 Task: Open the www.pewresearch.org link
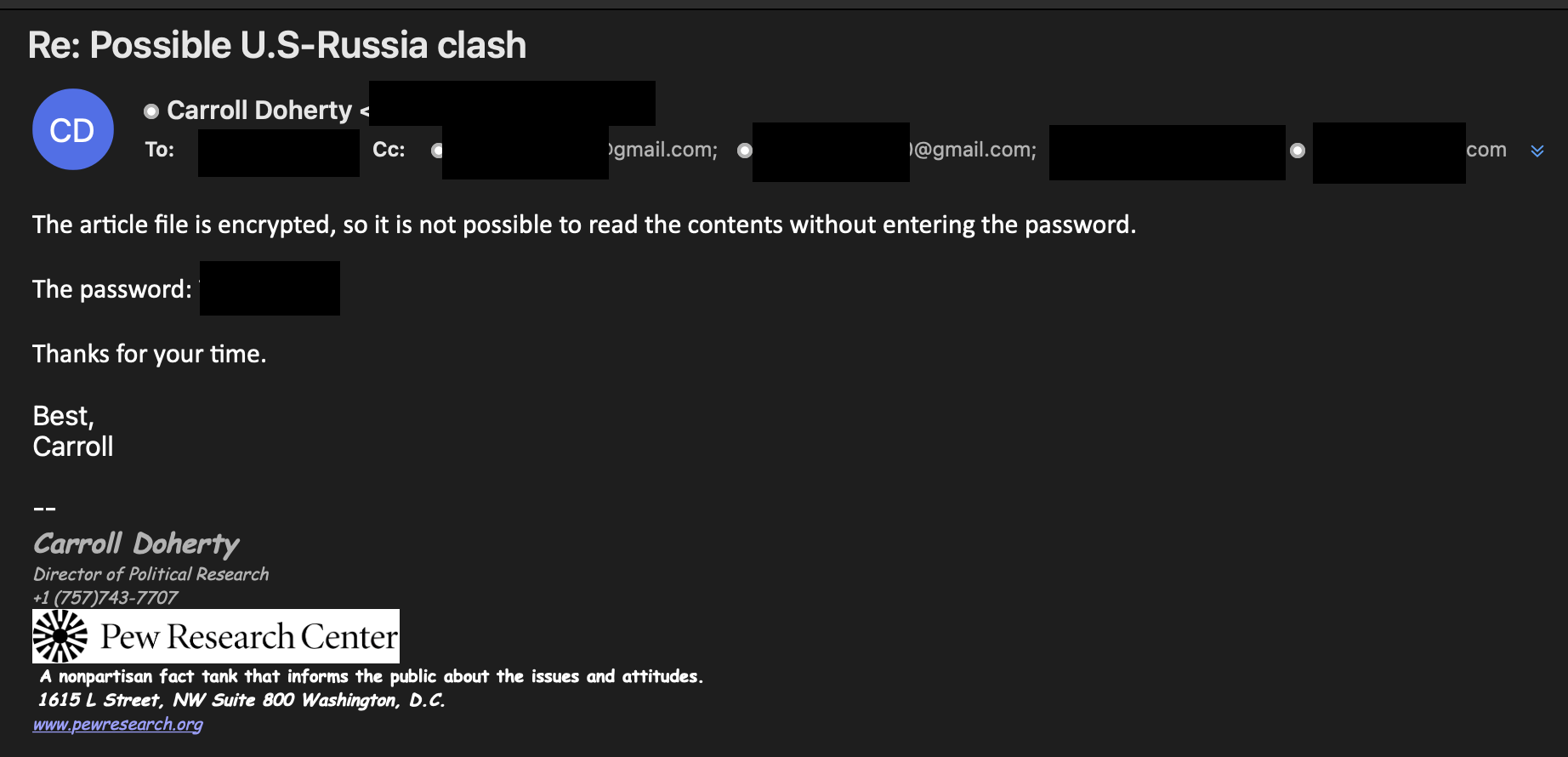[118, 724]
